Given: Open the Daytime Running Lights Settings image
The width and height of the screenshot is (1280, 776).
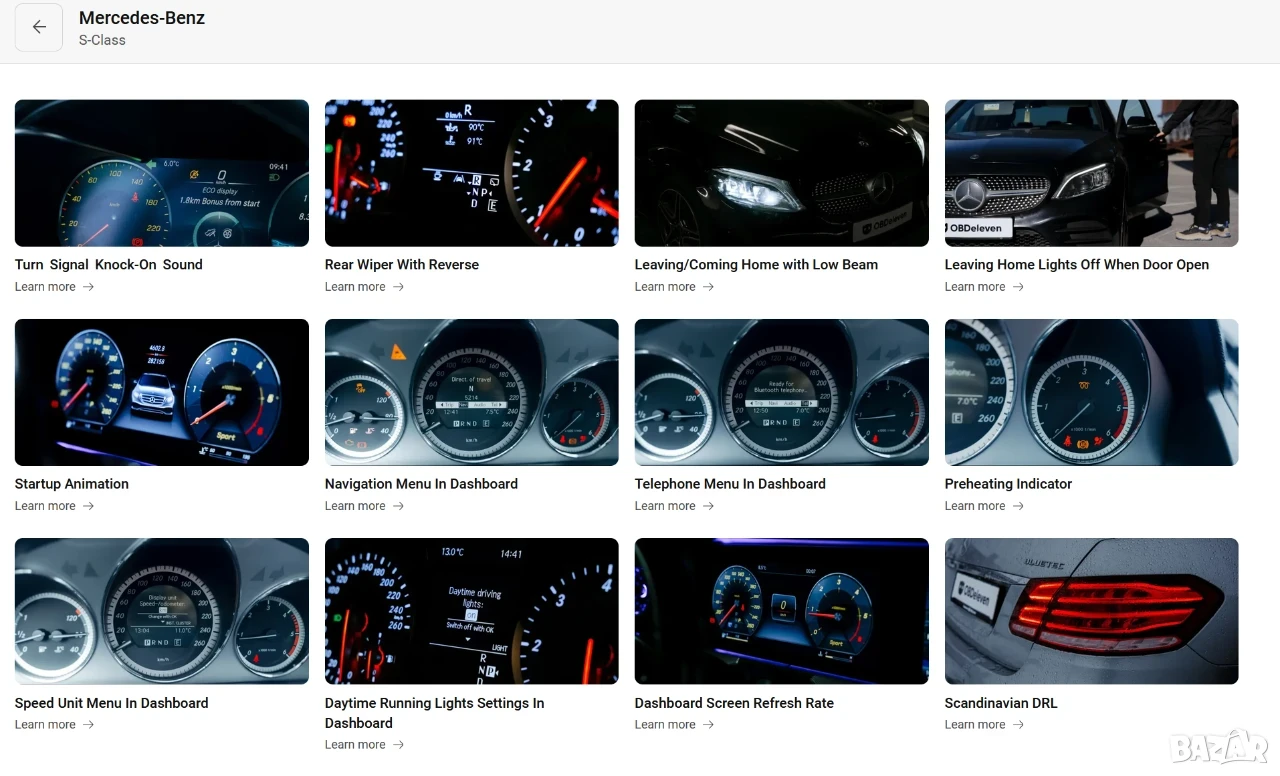Looking at the screenshot, I should [472, 611].
